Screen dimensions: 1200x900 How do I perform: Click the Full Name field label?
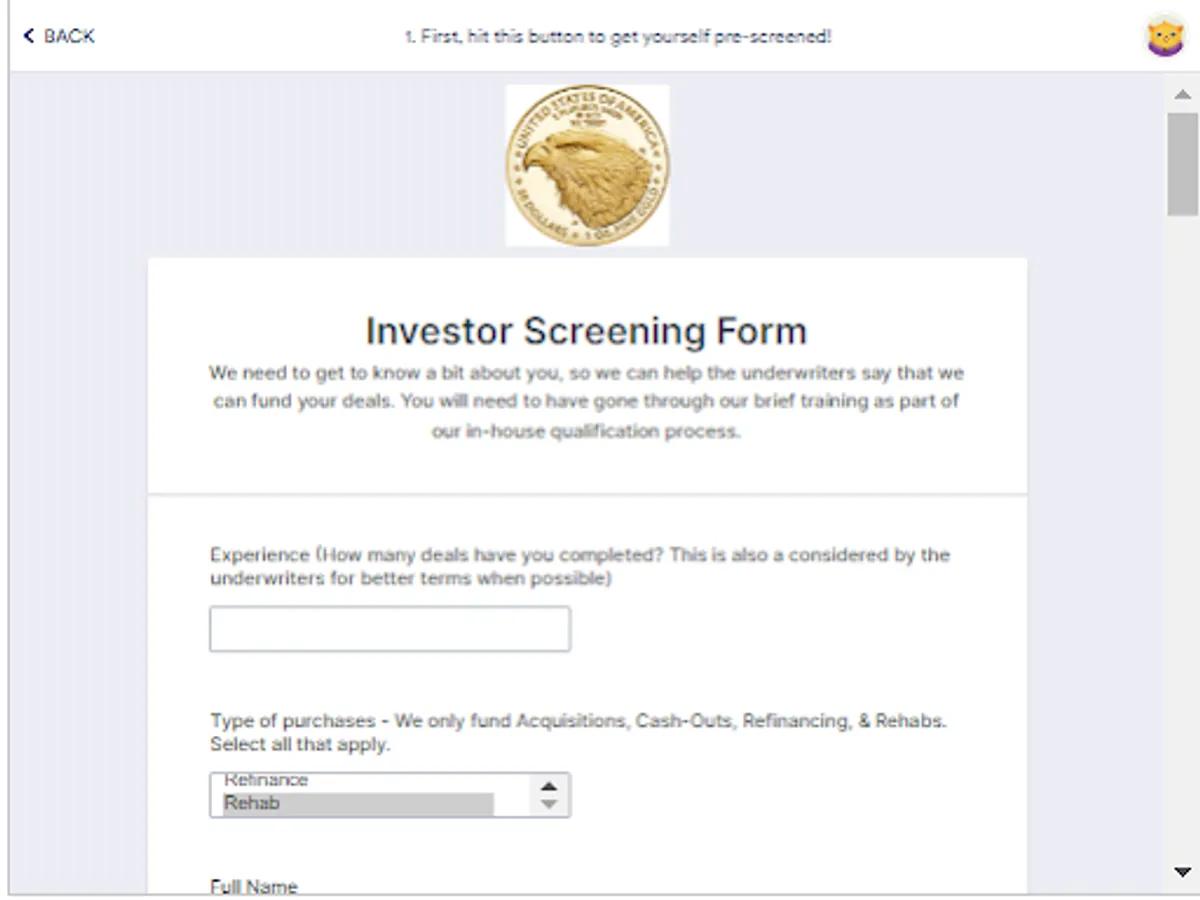click(x=254, y=886)
